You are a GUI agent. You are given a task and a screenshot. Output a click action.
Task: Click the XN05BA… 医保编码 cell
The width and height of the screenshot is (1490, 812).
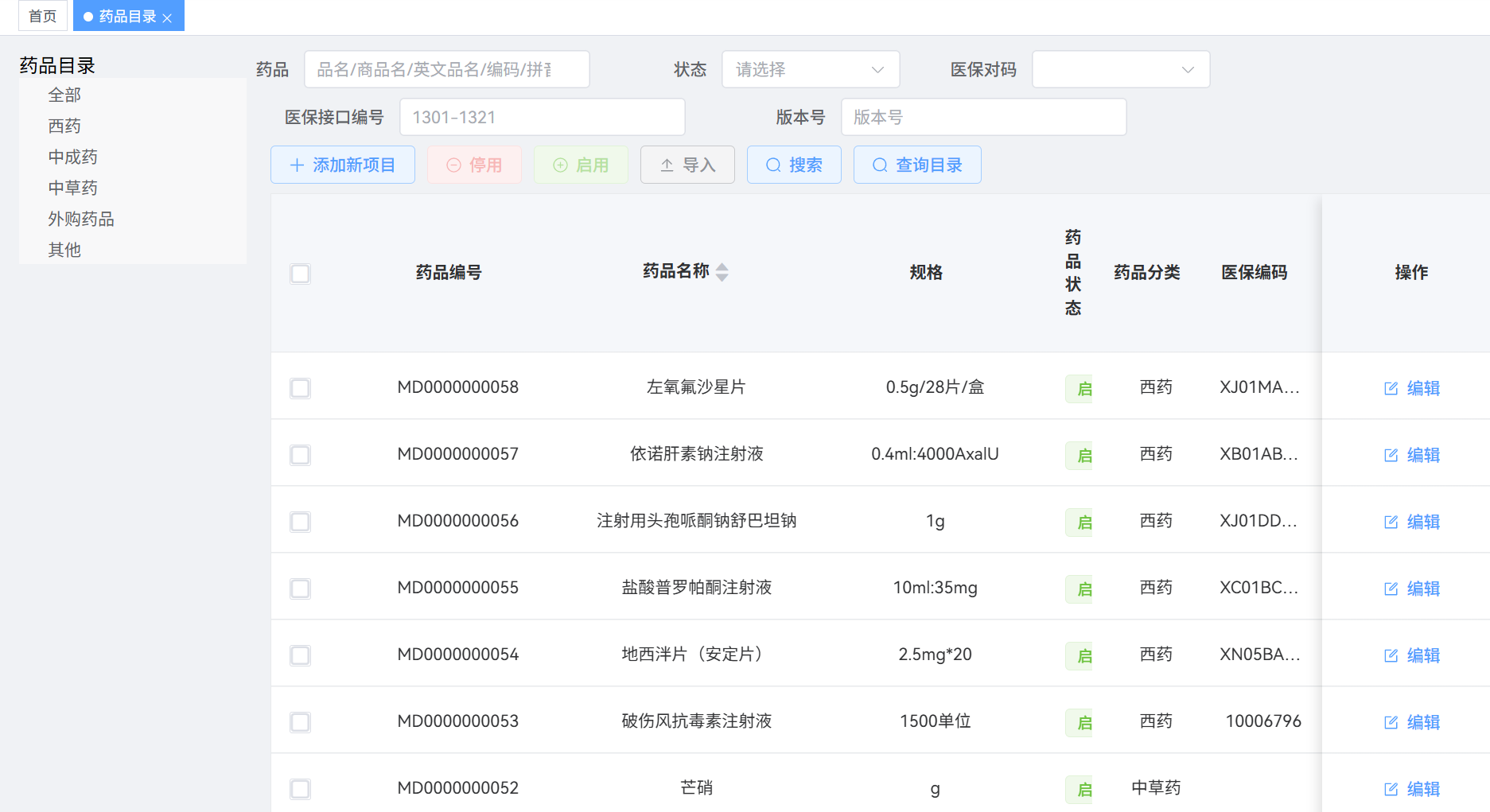[1260, 655]
